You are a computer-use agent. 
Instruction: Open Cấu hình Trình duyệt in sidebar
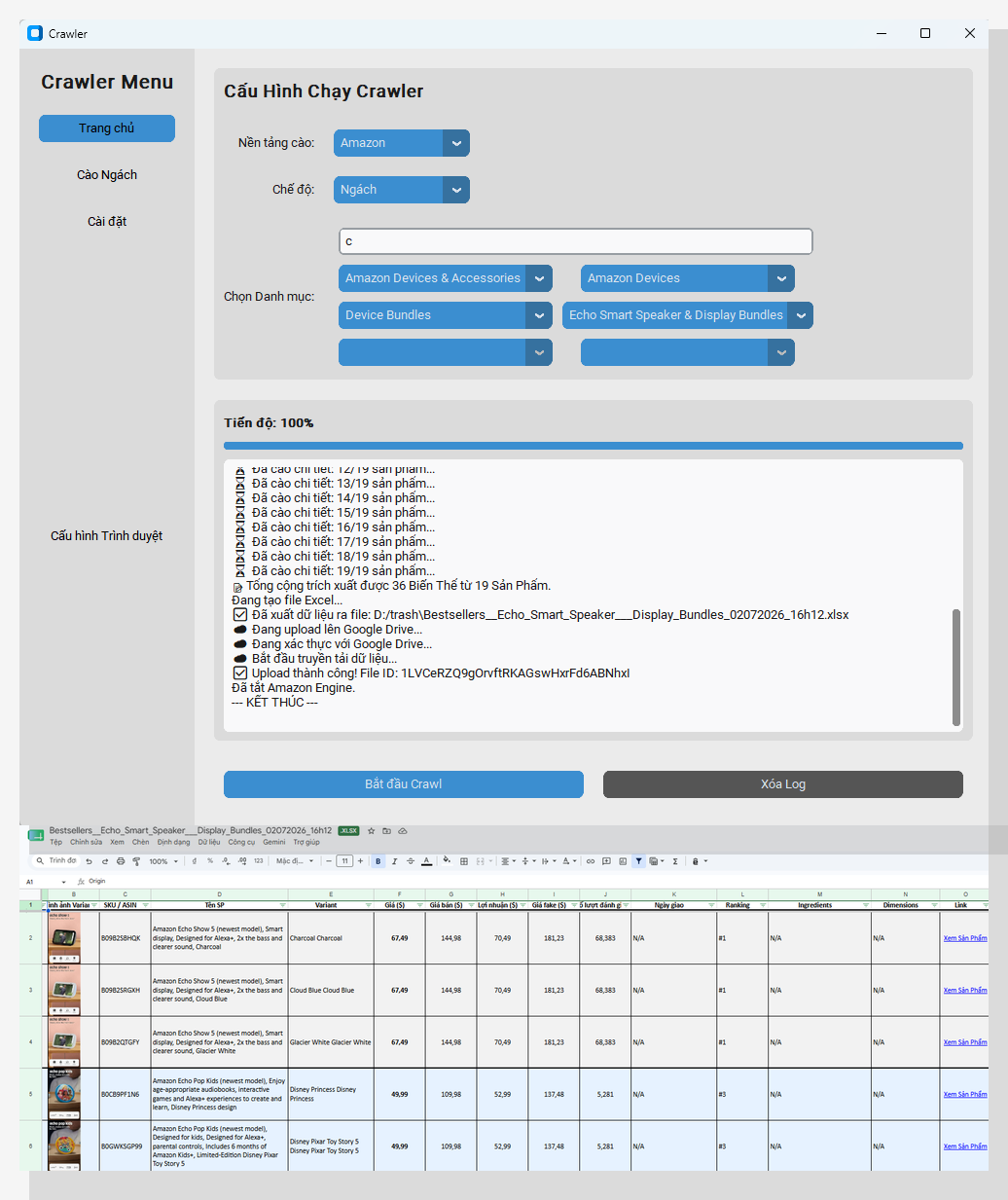pos(107,536)
